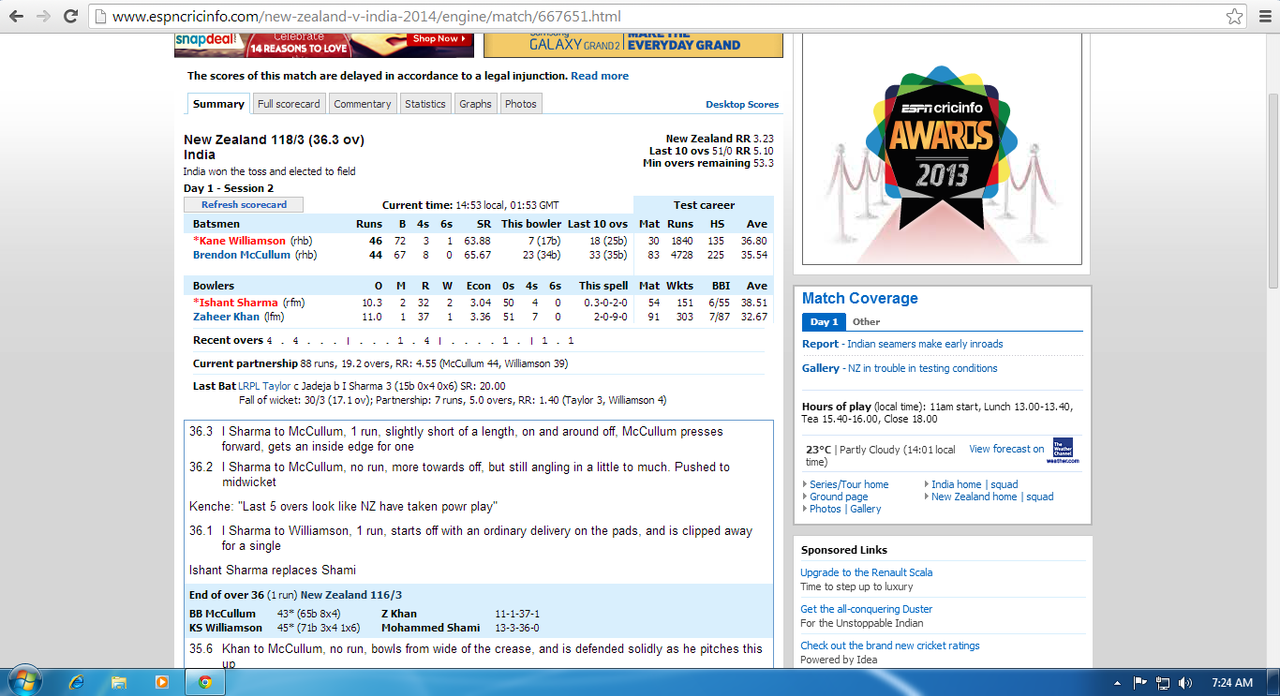
Task: Switch to the Summary tab
Action: [218, 104]
